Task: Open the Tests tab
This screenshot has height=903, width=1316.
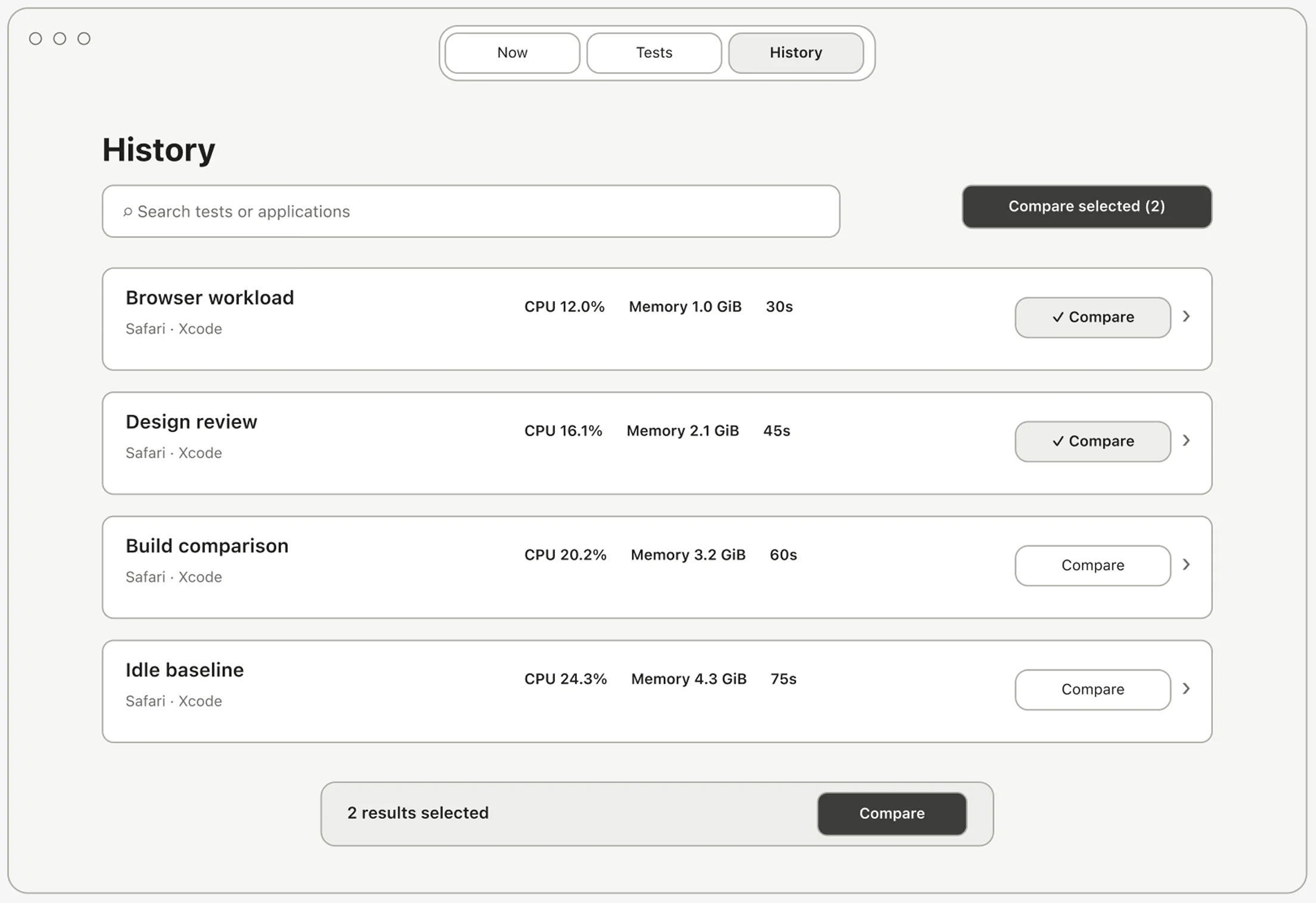Action: pyautogui.click(x=654, y=53)
